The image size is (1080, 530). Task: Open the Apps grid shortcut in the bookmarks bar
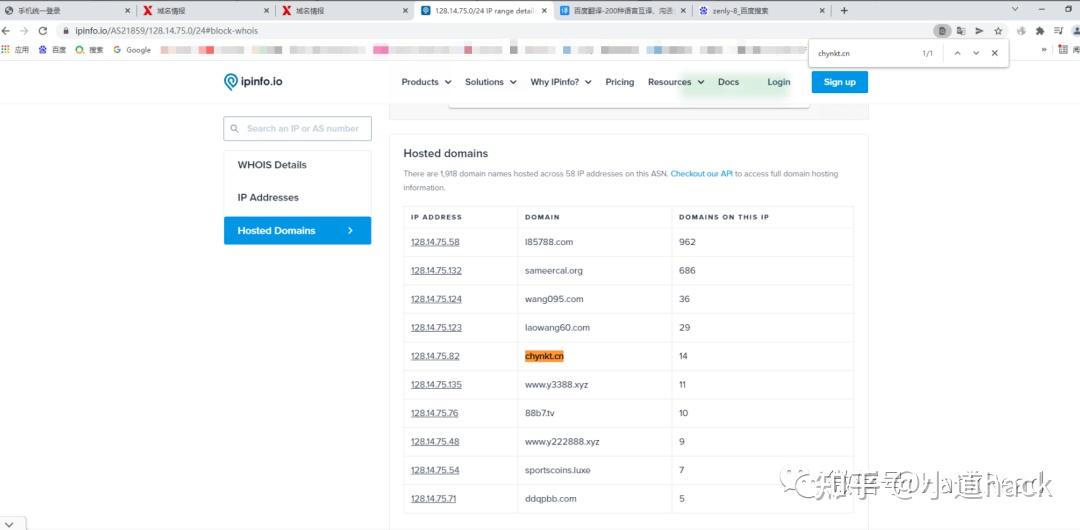pos(15,50)
